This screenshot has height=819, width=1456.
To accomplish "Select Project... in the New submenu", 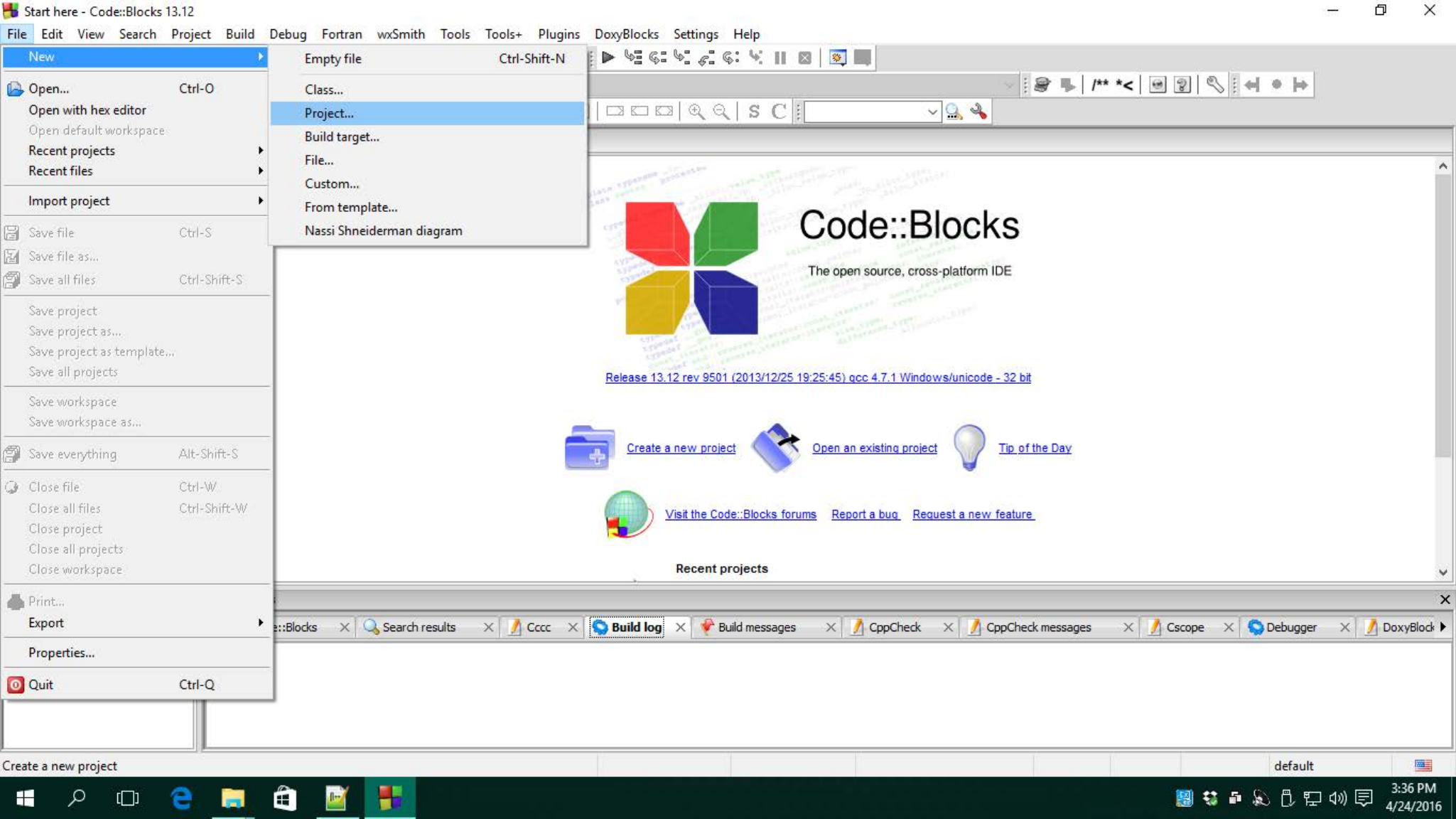I will [x=329, y=113].
